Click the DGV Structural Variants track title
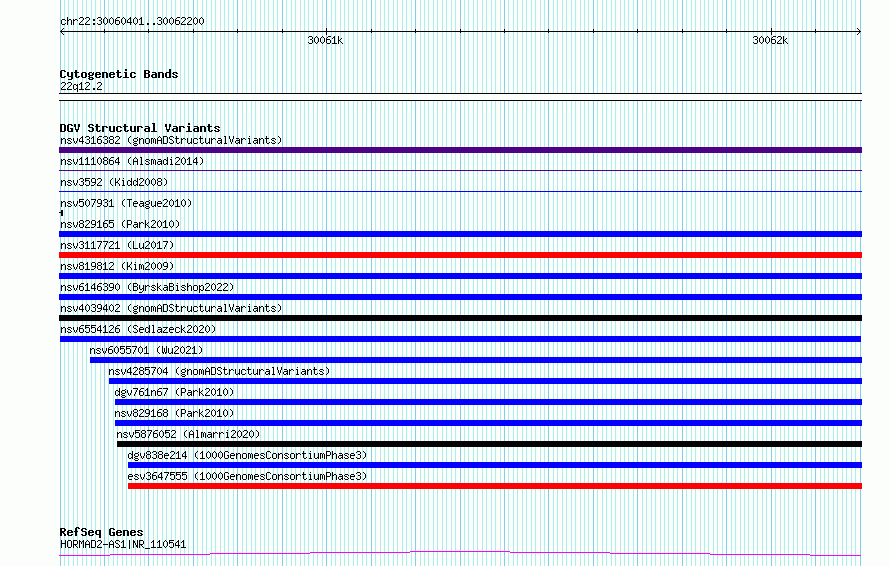The width and height of the screenshot is (890, 566). 140,128
